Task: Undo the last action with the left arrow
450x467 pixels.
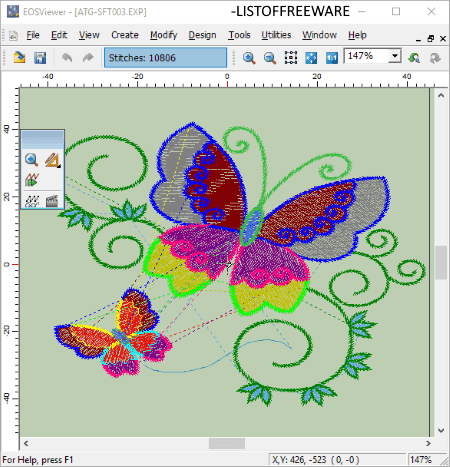Action: point(67,58)
